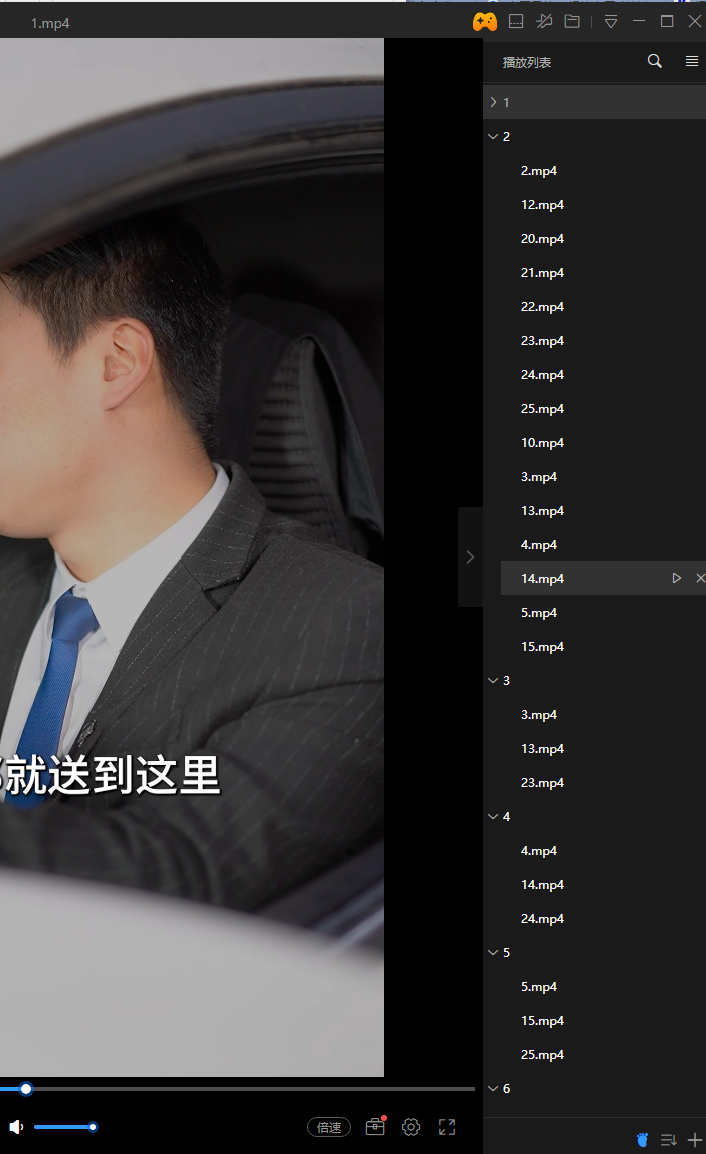Play the highlighted 14.mp4 item
The height and width of the screenshot is (1154, 706).
pyautogui.click(x=677, y=578)
